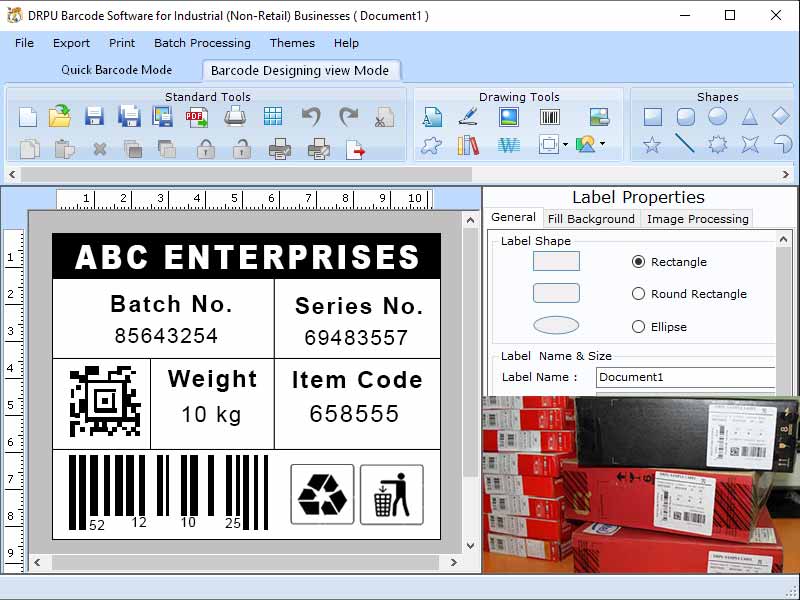Undo the last action
This screenshot has height=600, width=800.
tap(312, 117)
